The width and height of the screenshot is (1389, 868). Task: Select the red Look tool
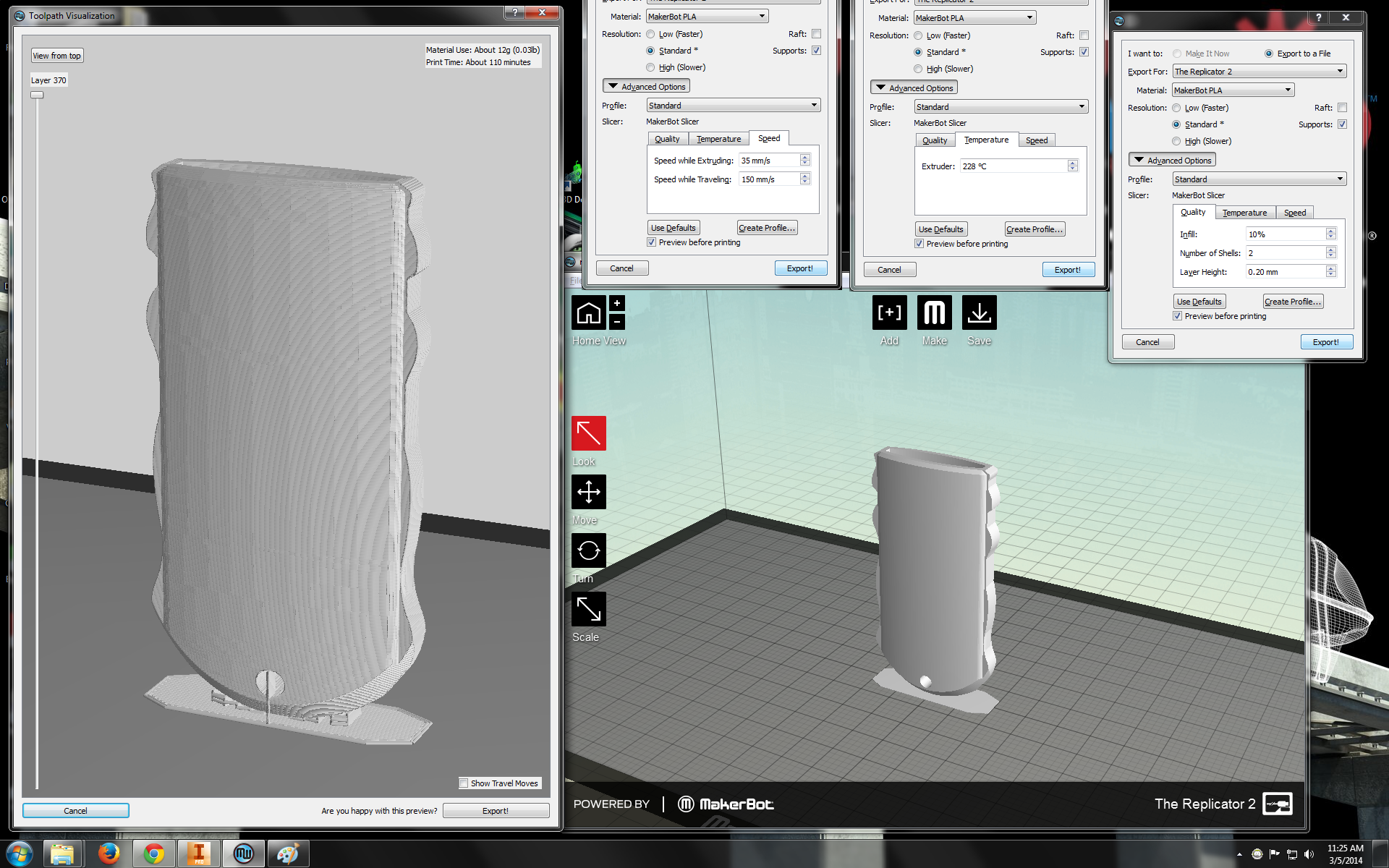click(589, 433)
